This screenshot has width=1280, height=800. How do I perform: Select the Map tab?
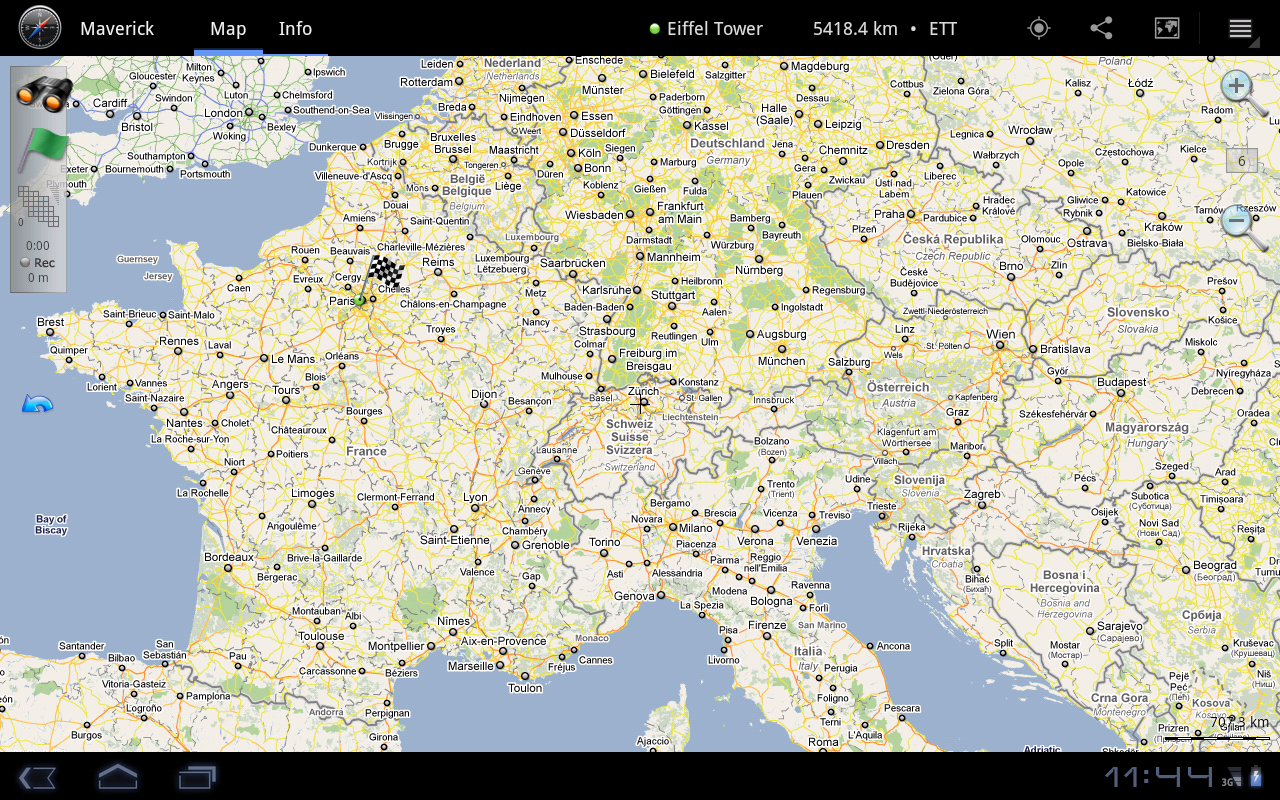(x=227, y=28)
